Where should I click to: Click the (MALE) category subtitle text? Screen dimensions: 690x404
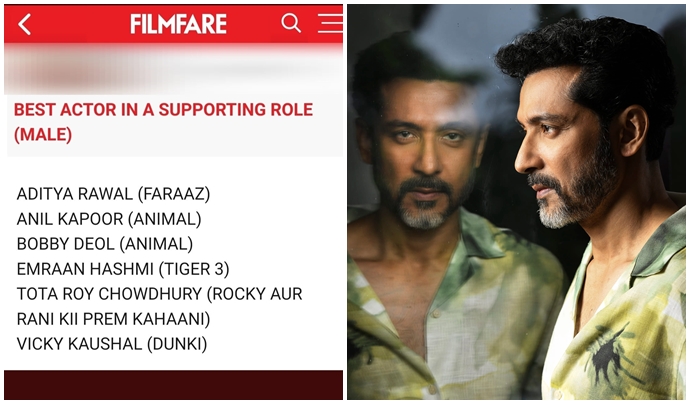43,135
